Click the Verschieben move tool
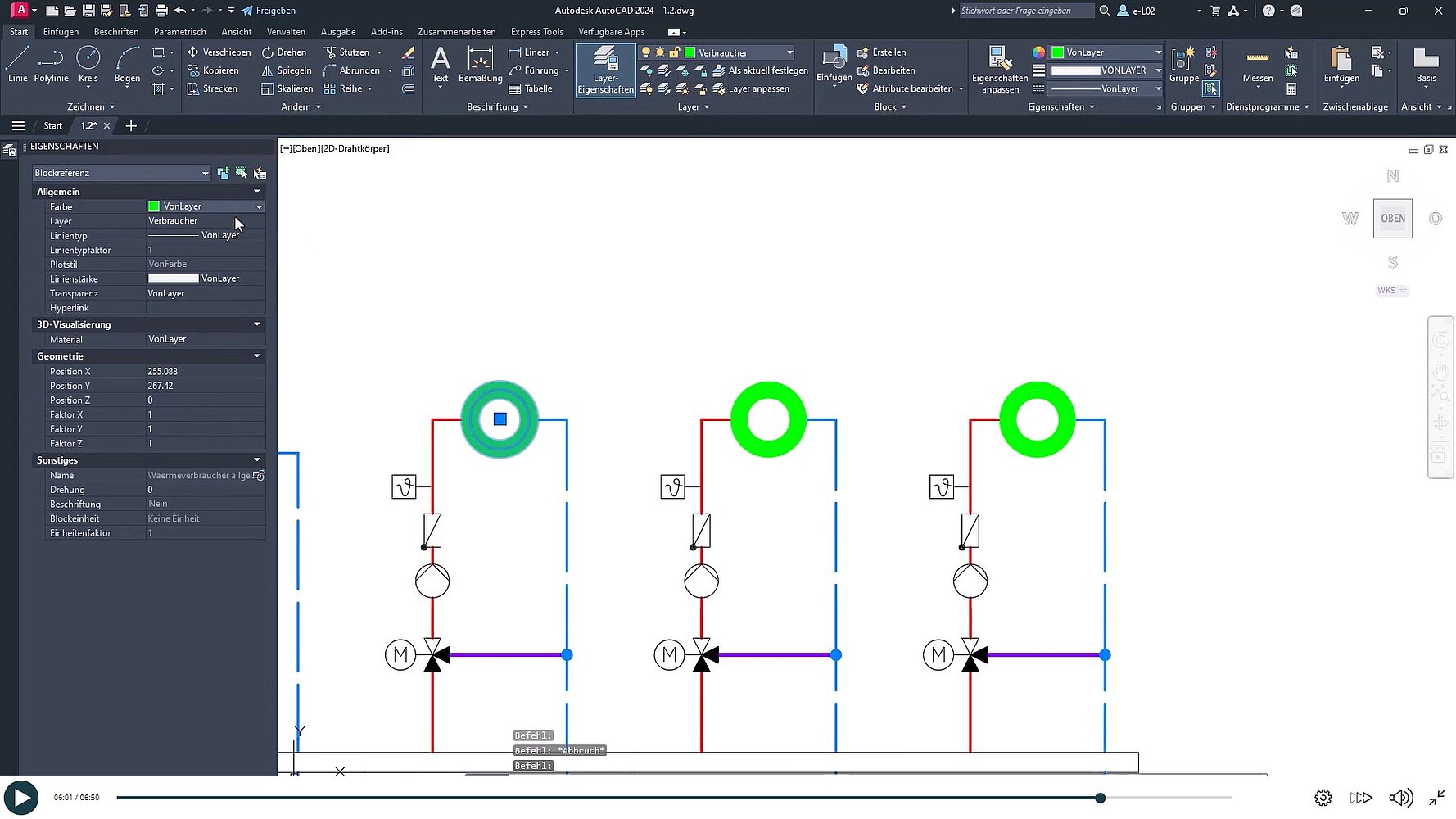The height and width of the screenshot is (819, 1456). (219, 52)
